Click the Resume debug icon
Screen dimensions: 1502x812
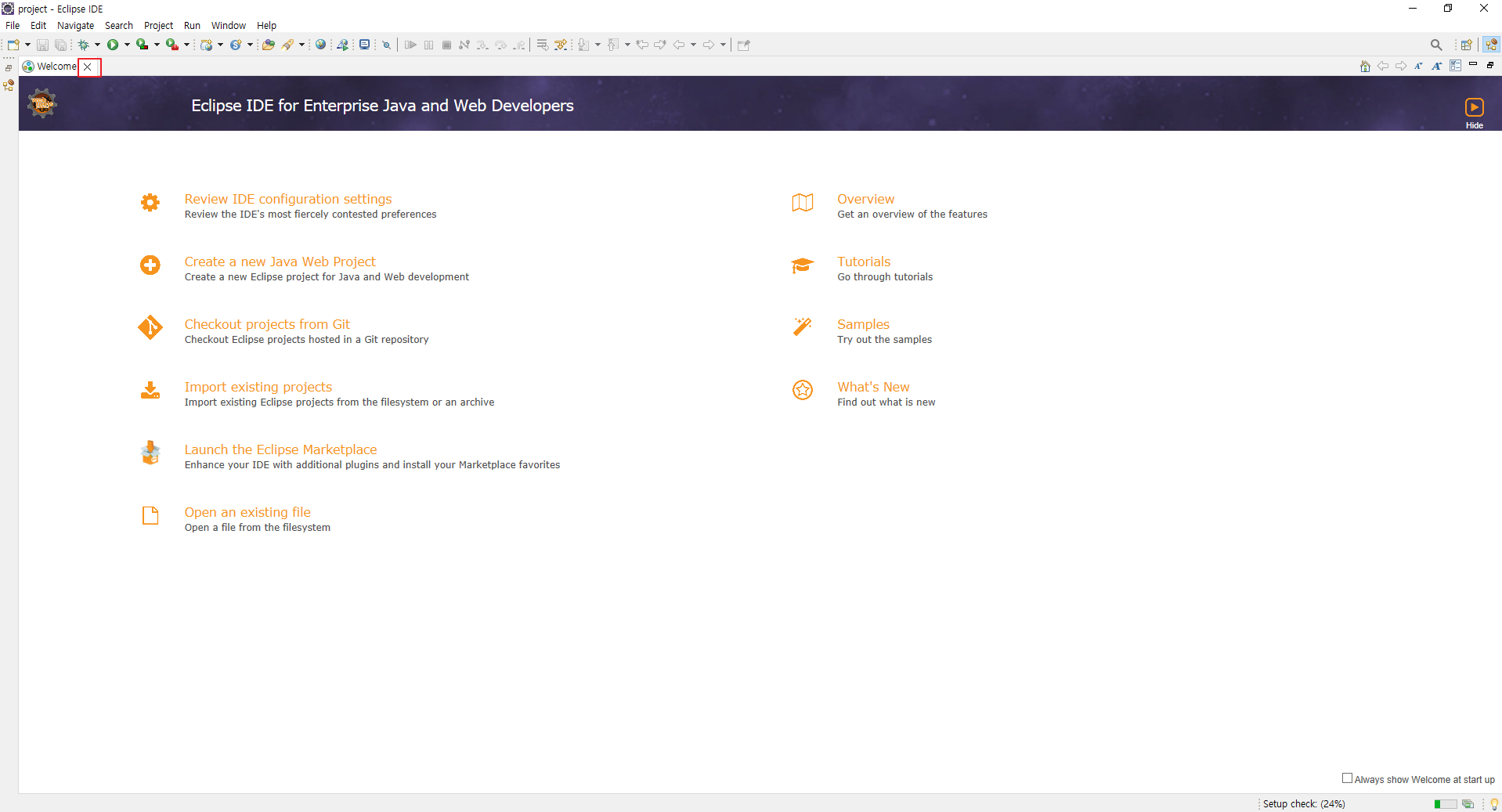coord(410,45)
